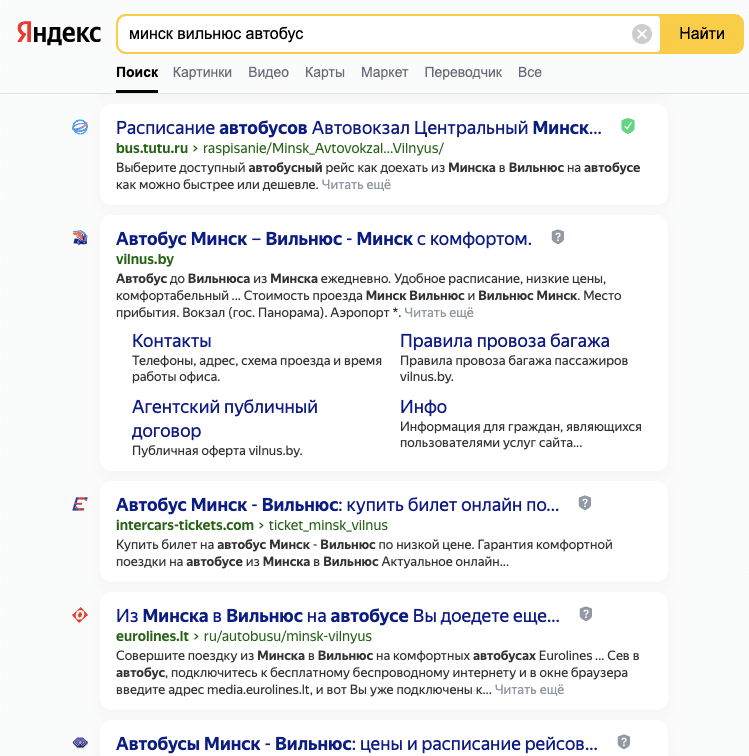Click the Yandex logo
Viewport: 749px width, 756px height.
[59, 34]
